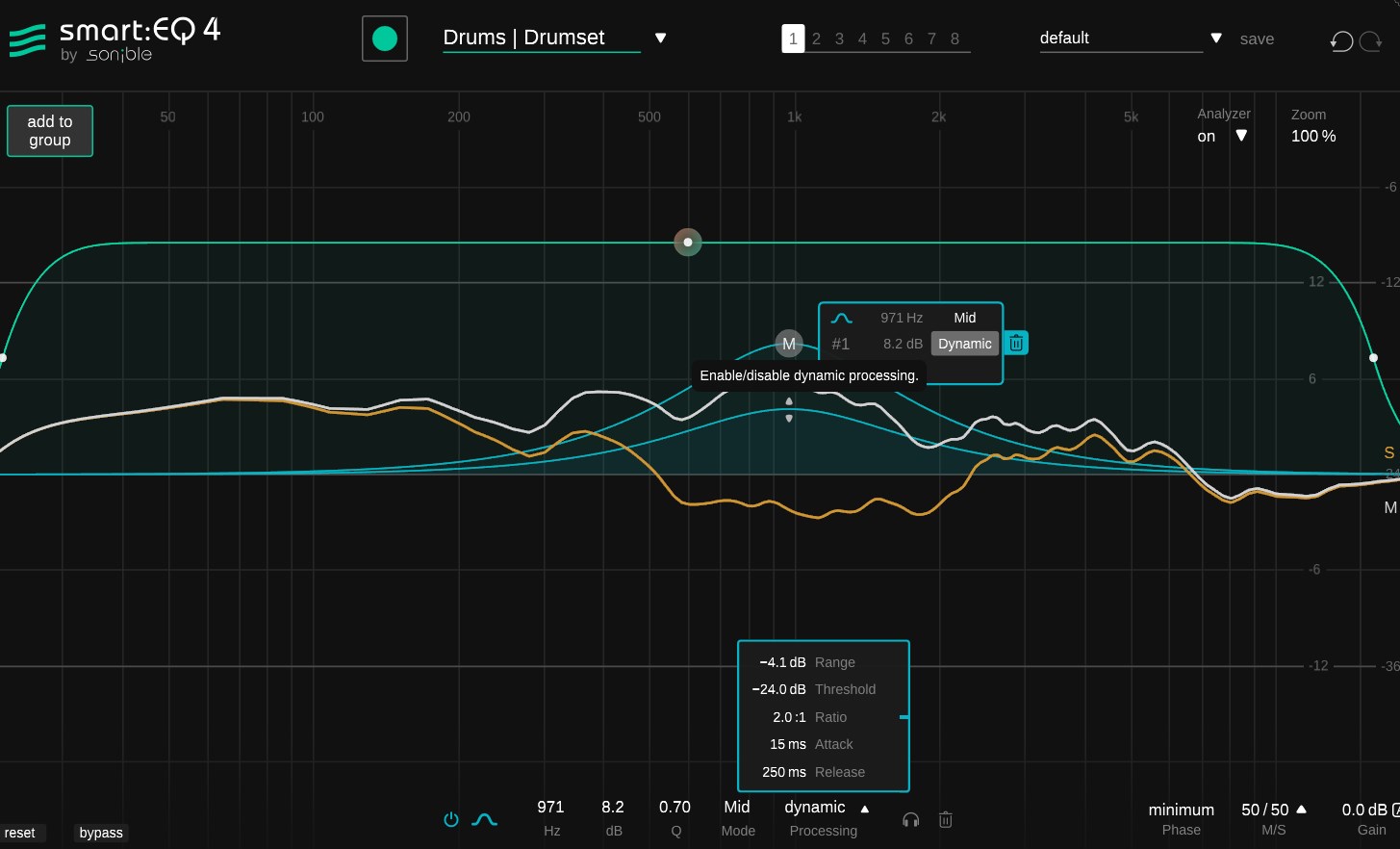Click the 250 ms Release value
1400x849 pixels.
click(784, 772)
